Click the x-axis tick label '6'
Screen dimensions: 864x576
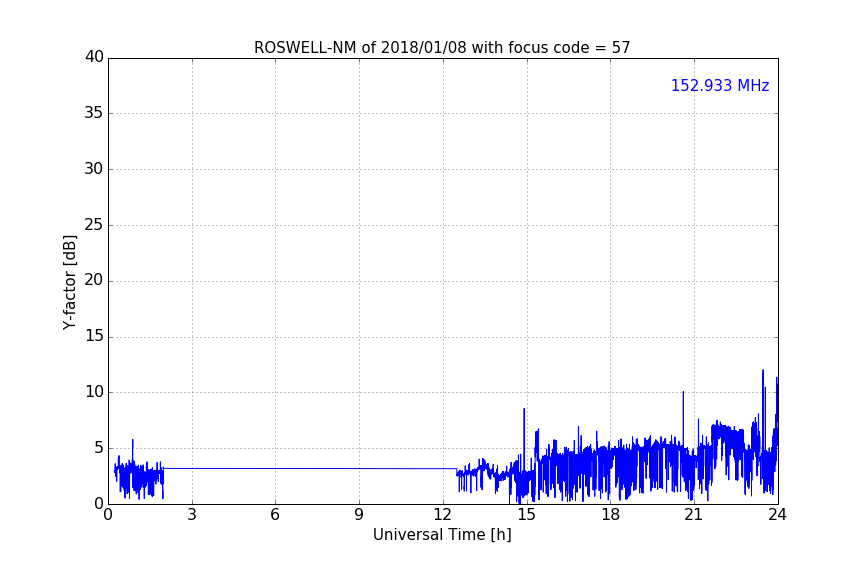(x=275, y=515)
